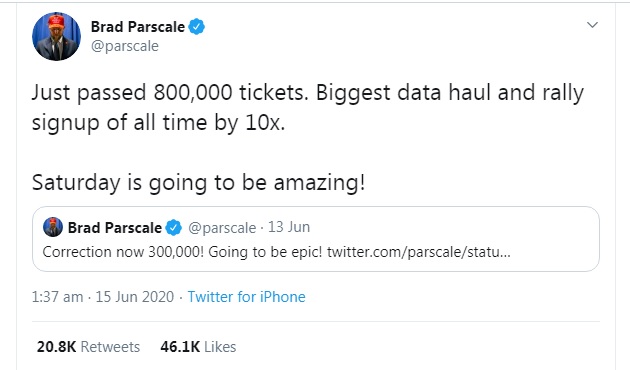Click the verified badge beside the main name
This screenshot has height=370, width=630.
click(197, 27)
